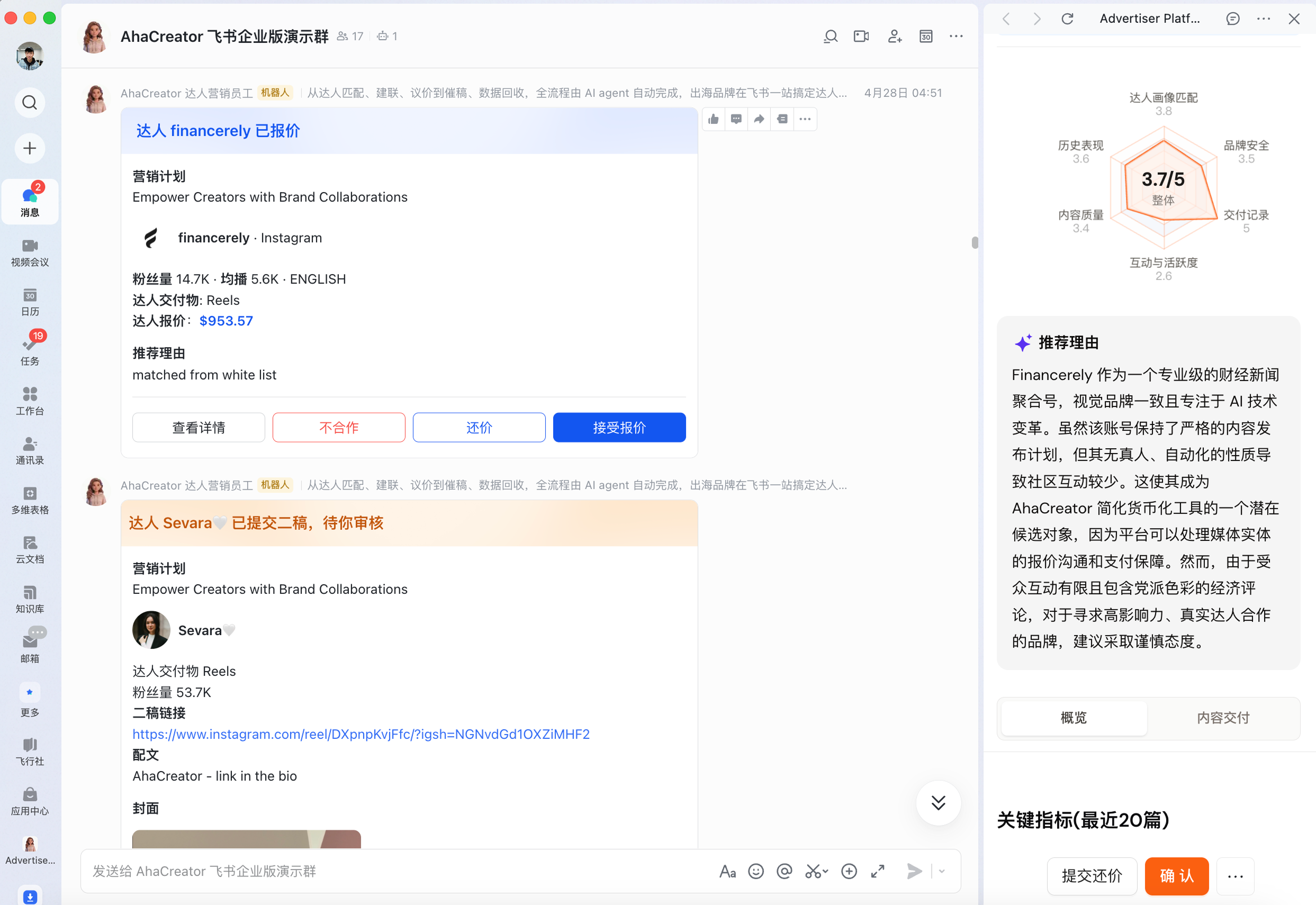Click the 接受报价 button

(x=619, y=428)
